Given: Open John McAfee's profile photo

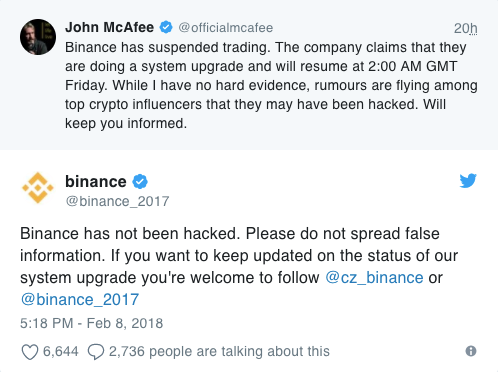Looking at the screenshot, I should [x=38, y=37].
